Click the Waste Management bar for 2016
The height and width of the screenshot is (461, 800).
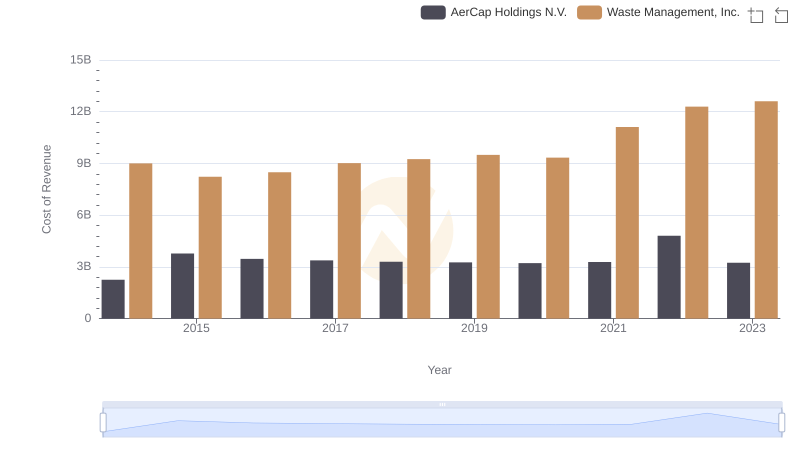point(280,246)
